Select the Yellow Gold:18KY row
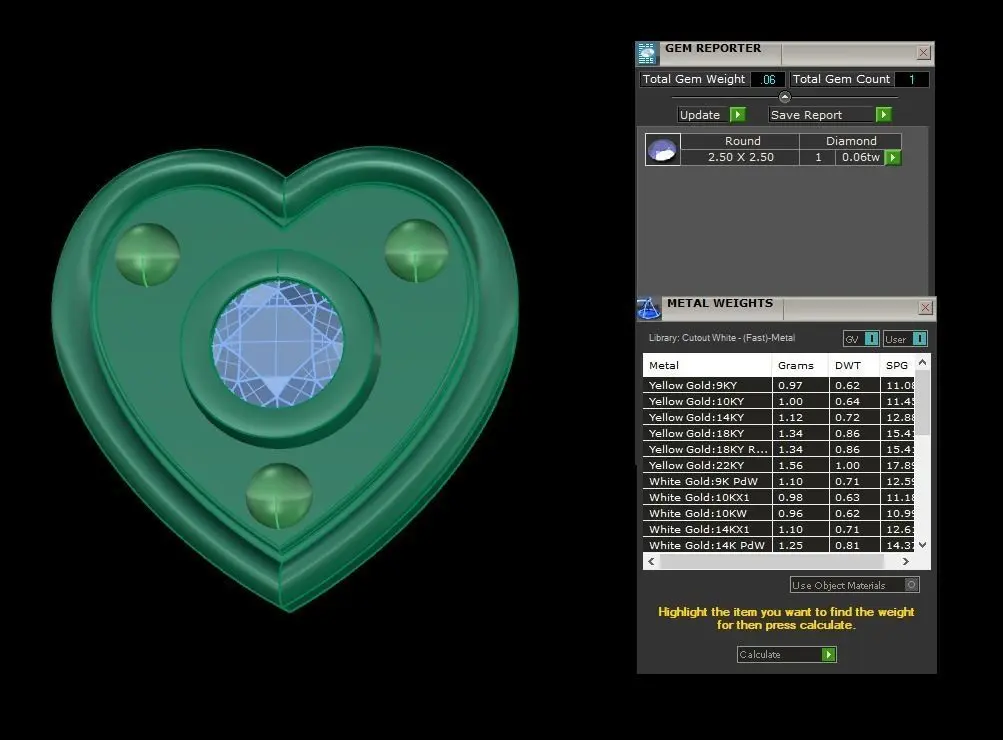The width and height of the screenshot is (1003, 740). [779, 433]
